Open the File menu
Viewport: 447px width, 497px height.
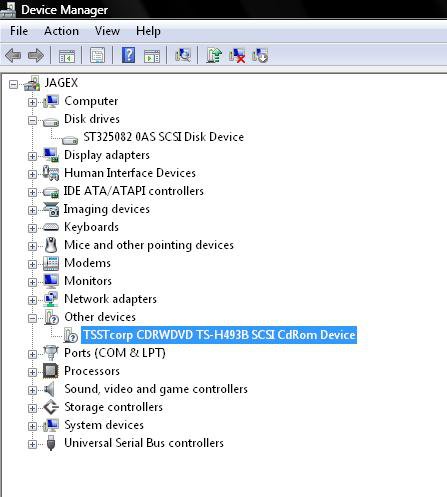pyautogui.click(x=19, y=31)
